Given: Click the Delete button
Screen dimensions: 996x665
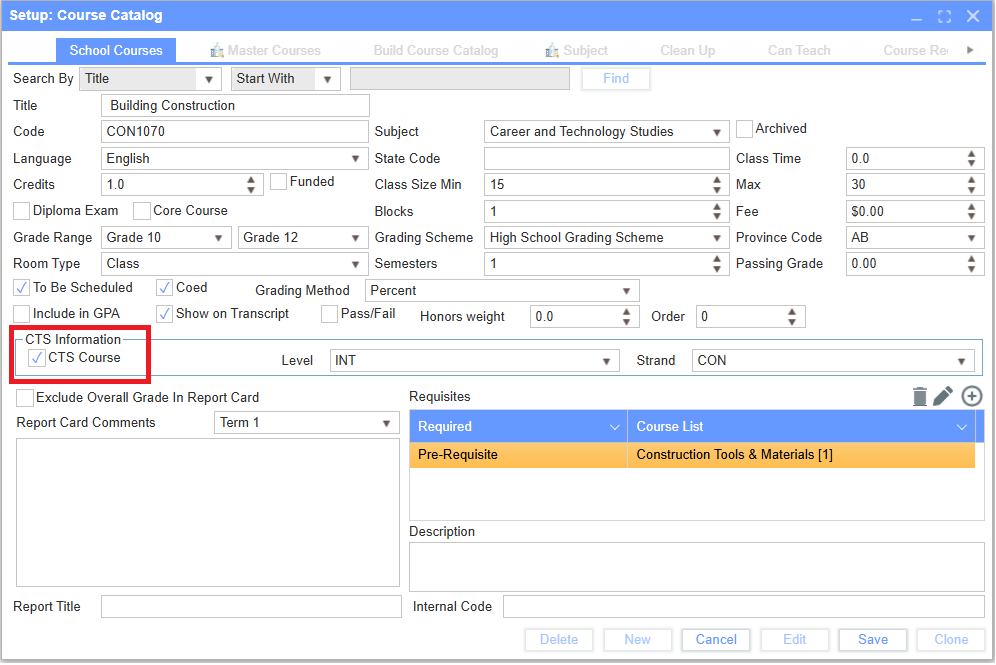Looking at the screenshot, I should point(559,640).
